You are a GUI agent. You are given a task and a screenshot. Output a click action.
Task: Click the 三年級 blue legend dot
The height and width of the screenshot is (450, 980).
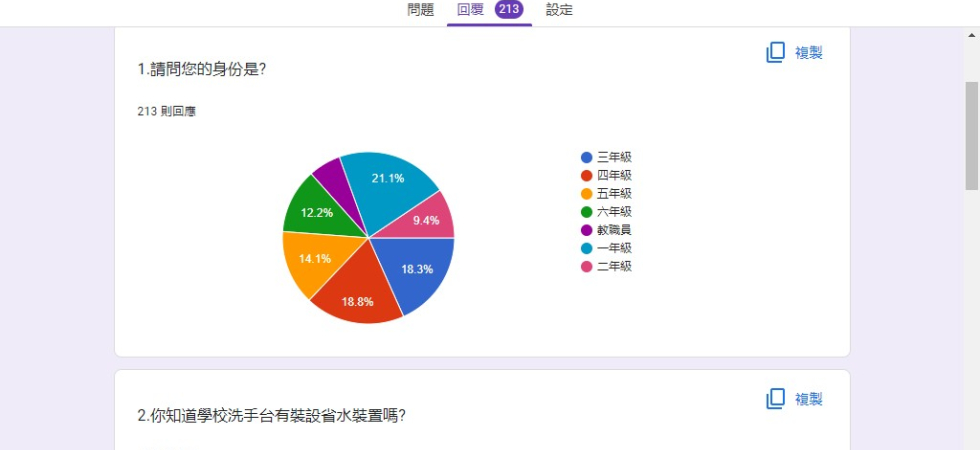pyautogui.click(x=587, y=158)
